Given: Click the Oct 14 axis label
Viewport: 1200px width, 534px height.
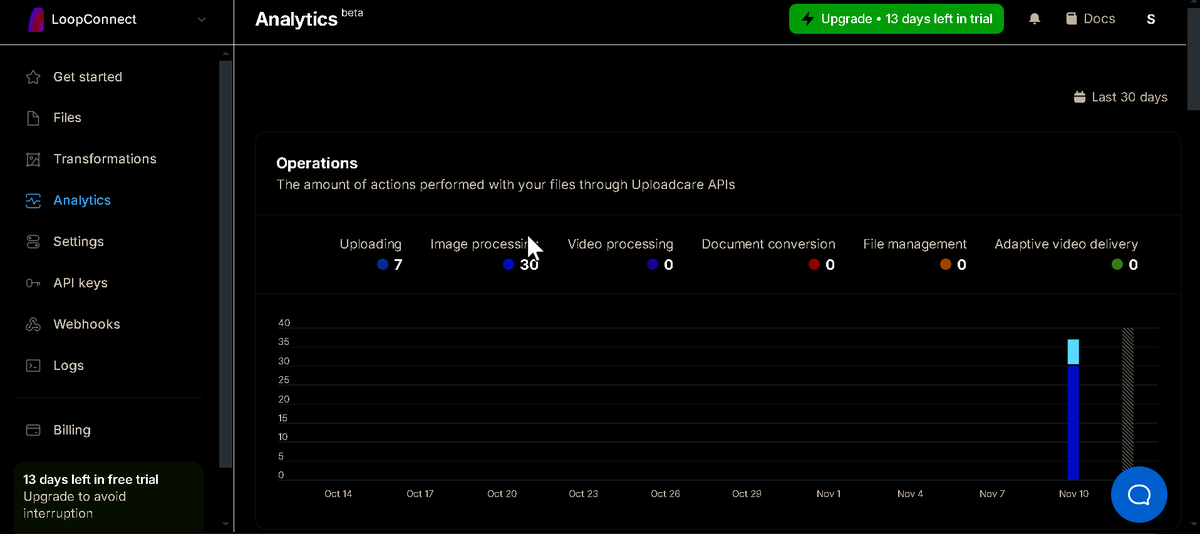Looking at the screenshot, I should [338, 494].
